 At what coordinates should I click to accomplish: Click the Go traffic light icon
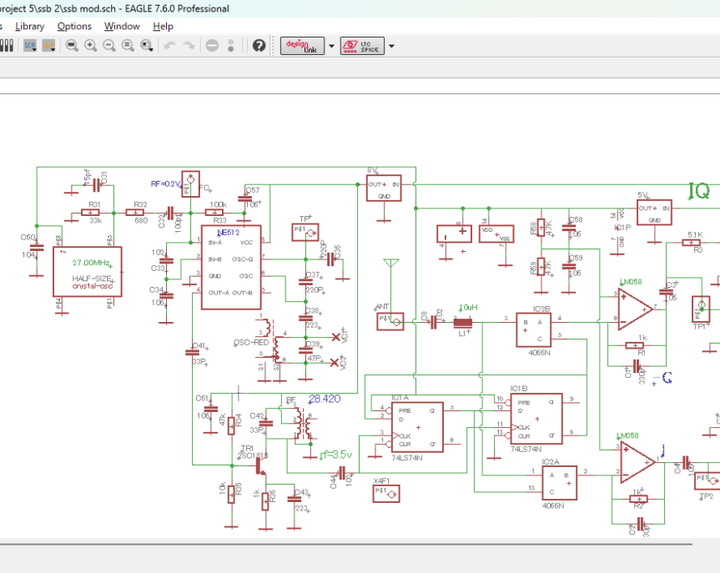[232, 46]
